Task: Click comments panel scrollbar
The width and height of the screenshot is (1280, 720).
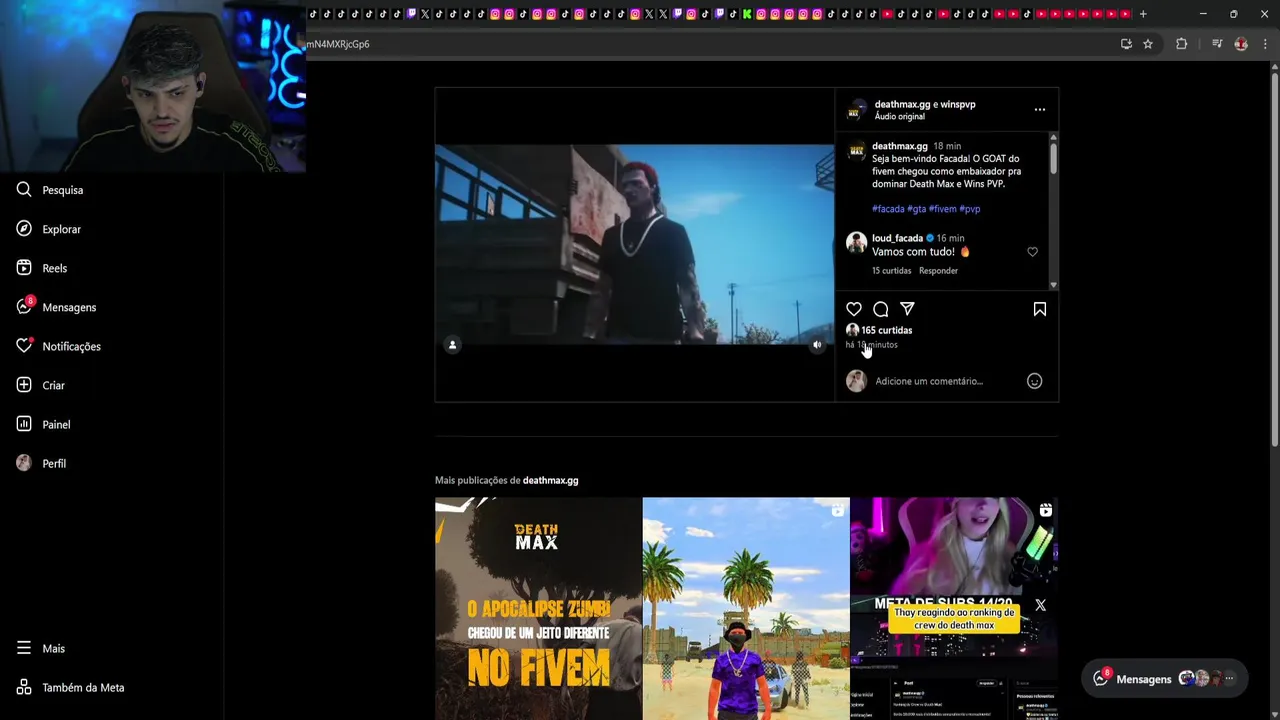Action: pyautogui.click(x=1053, y=160)
